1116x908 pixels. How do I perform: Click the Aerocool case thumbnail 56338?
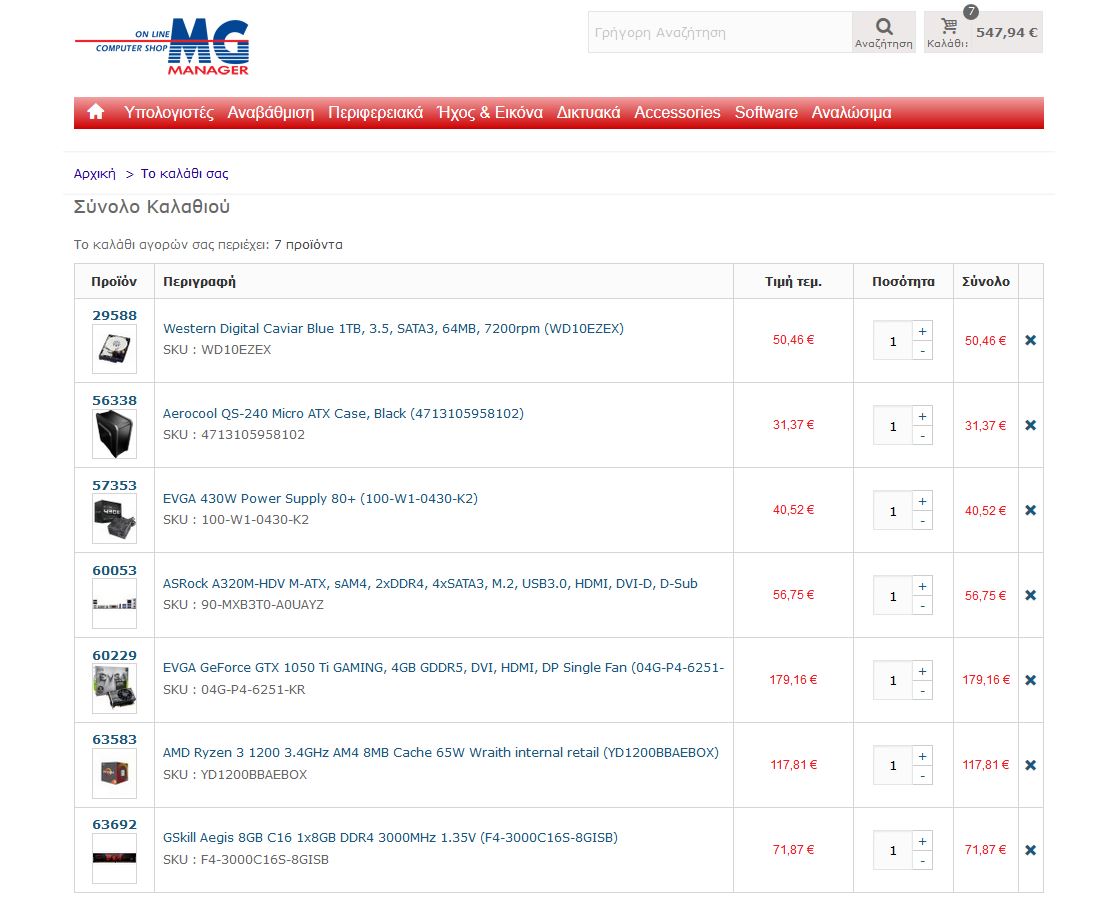(114, 434)
